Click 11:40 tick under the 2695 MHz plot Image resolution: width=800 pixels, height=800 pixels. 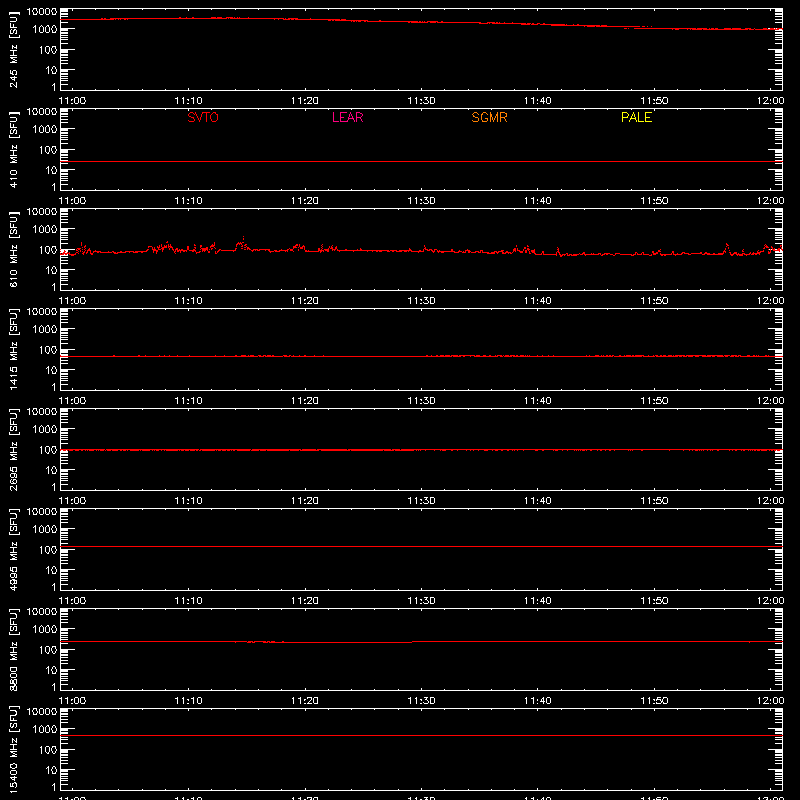[x=538, y=501]
